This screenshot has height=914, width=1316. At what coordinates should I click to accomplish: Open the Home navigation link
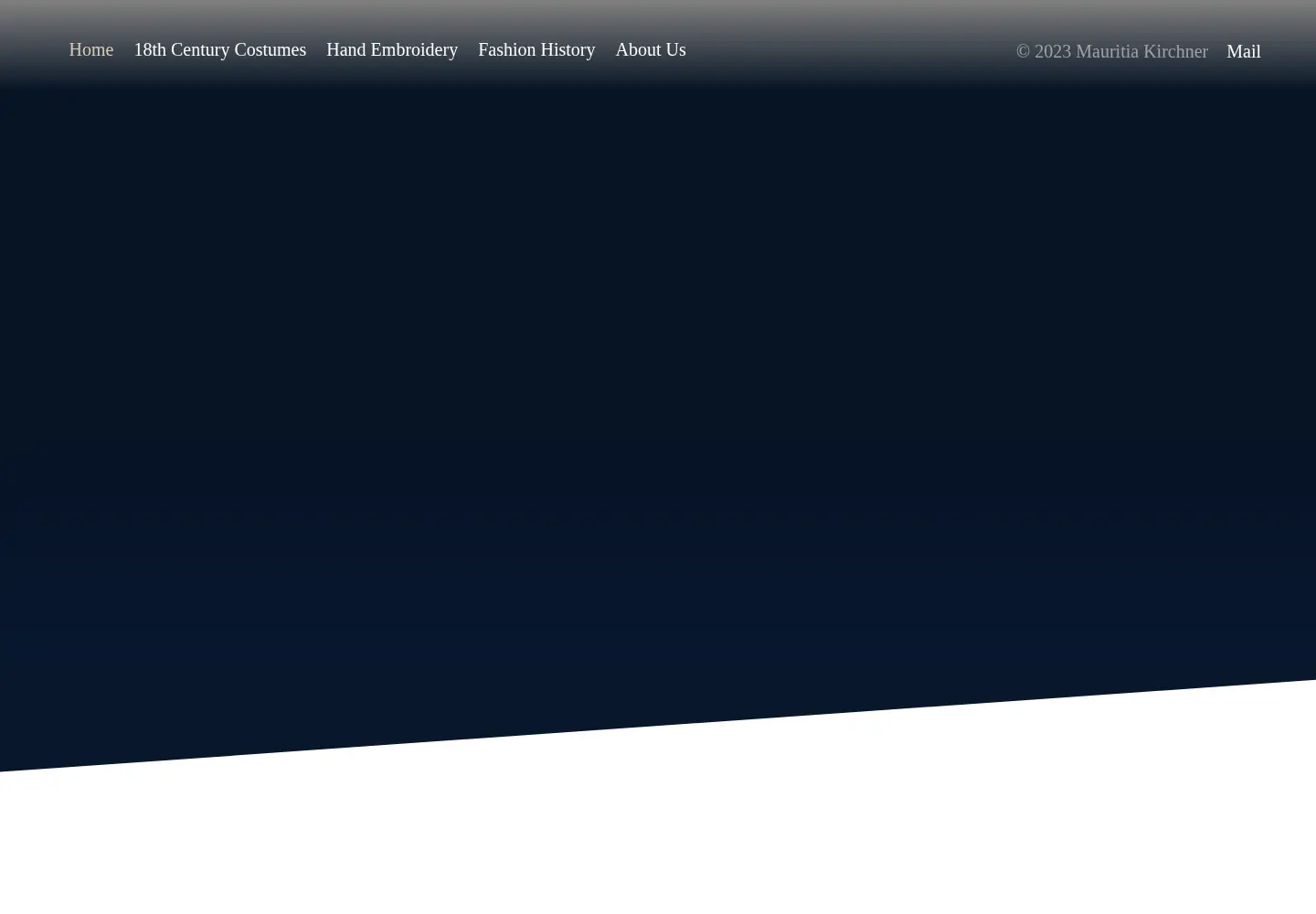coord(90,49)
